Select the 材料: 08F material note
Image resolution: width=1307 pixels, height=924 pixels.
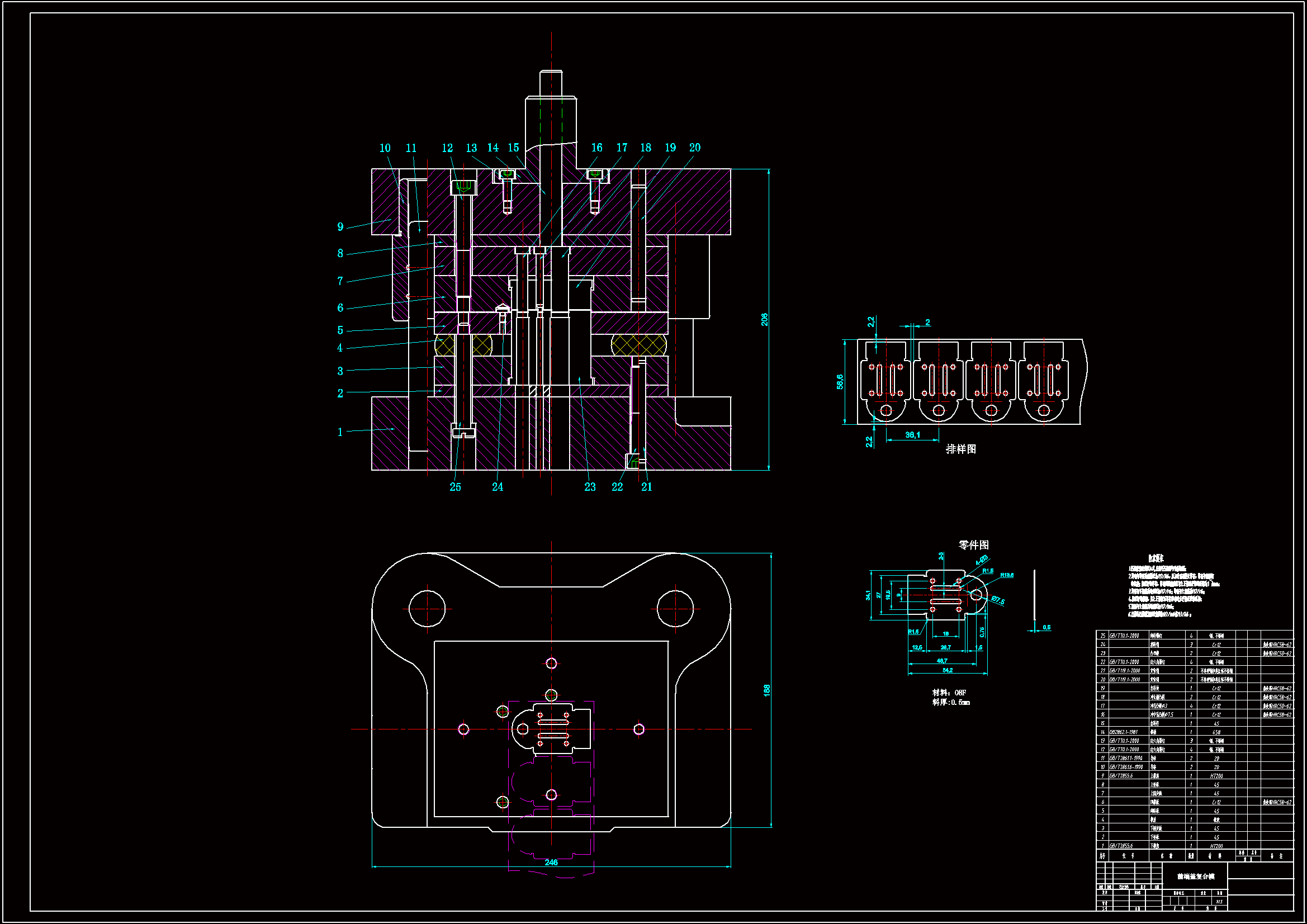click(x=950, y=692)
